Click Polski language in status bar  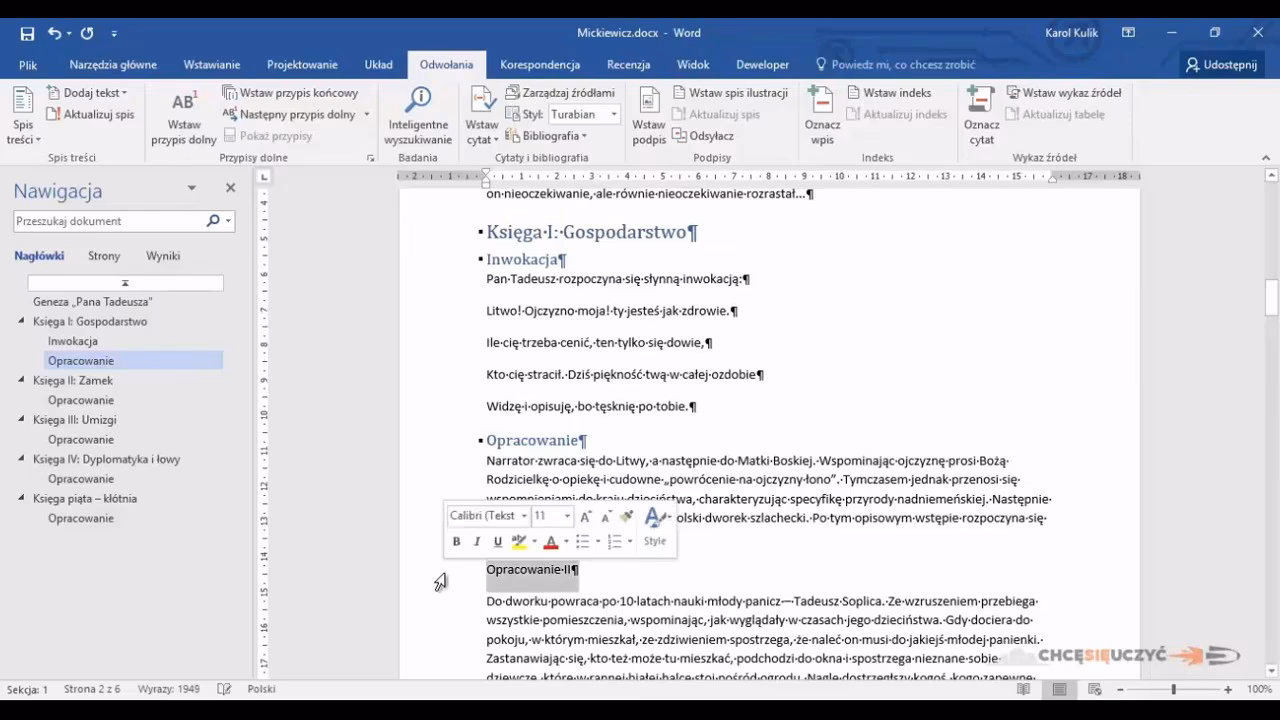261,689
